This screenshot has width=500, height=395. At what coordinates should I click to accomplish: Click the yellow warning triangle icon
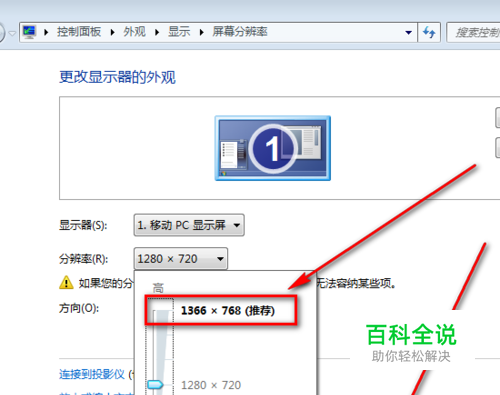pyautogui.click(x=66, y=282)
